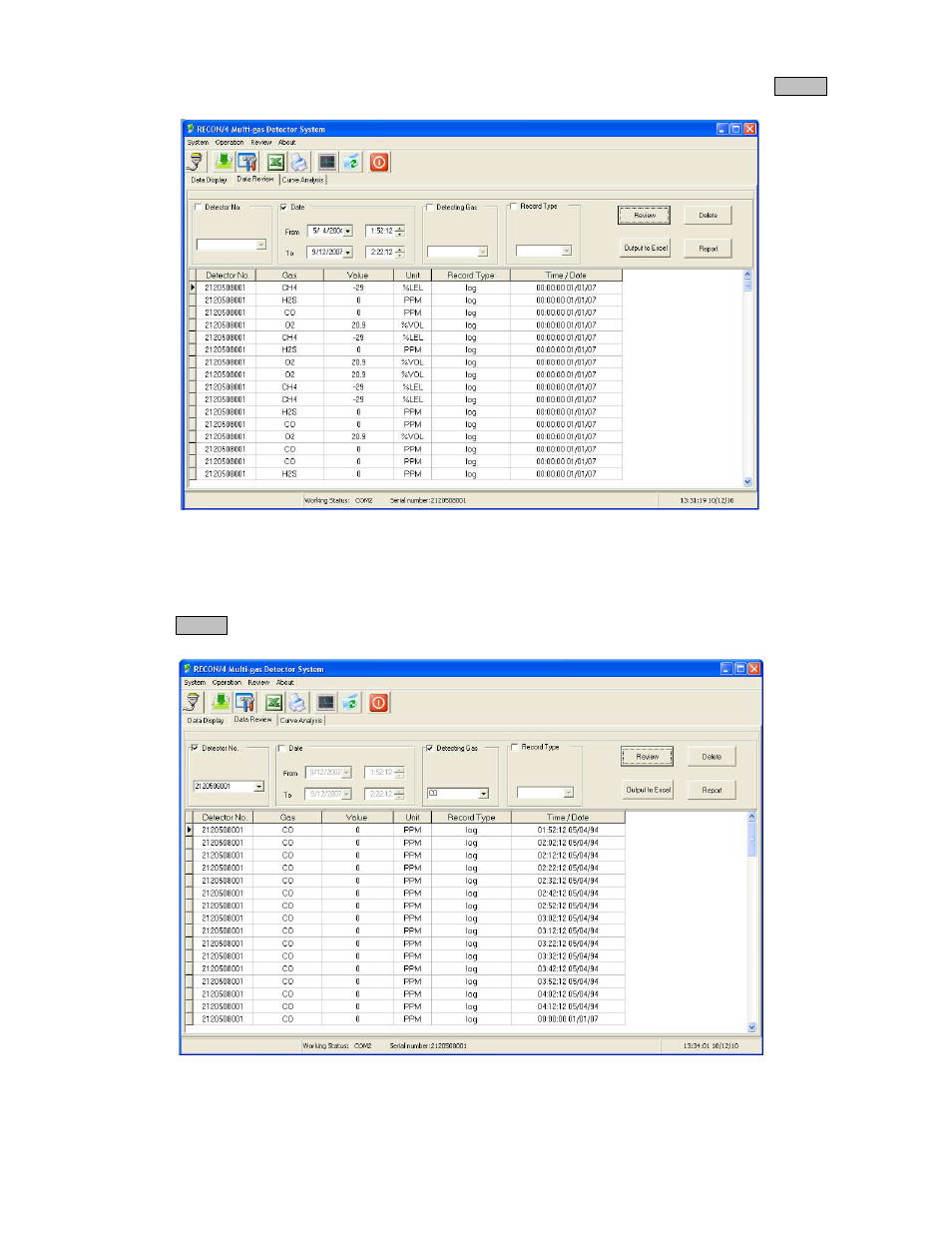The image size is (952, 1233).
Task: Click the green download icon in the Date-filtered window
Action: click(x=224, y=162)
